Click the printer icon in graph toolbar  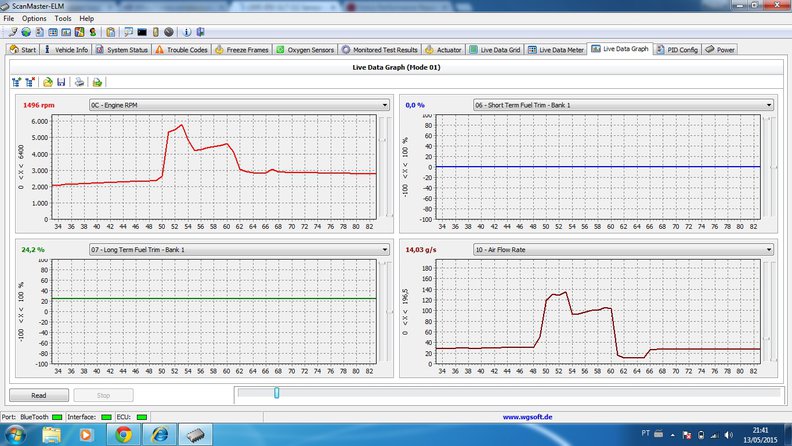click(x=79, y=82)
